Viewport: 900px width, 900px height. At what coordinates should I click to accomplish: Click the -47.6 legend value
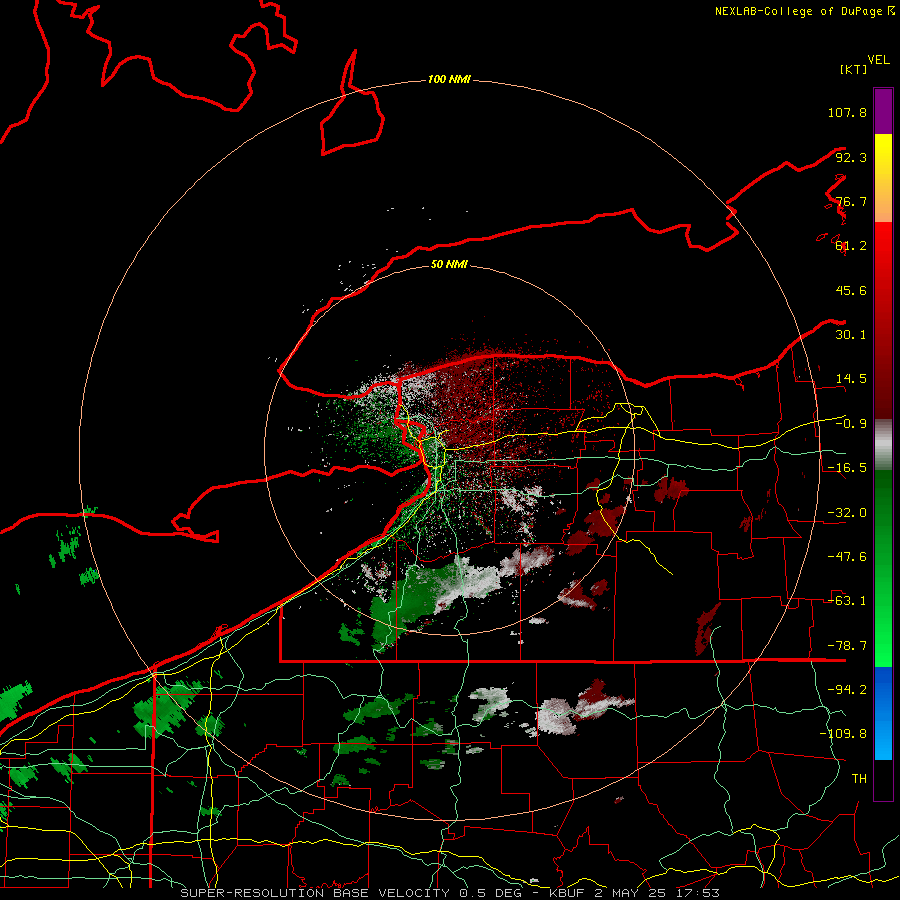tap(847, 557)
